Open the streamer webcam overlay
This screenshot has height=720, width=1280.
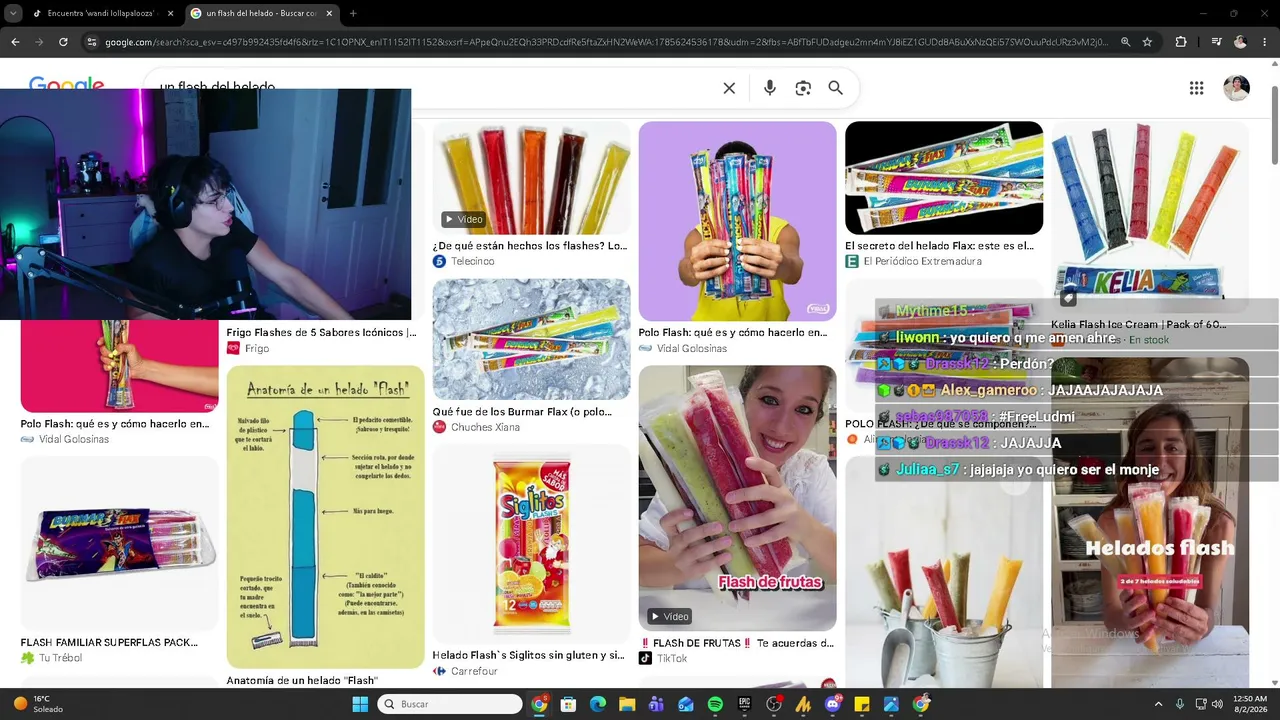[205, 204]
